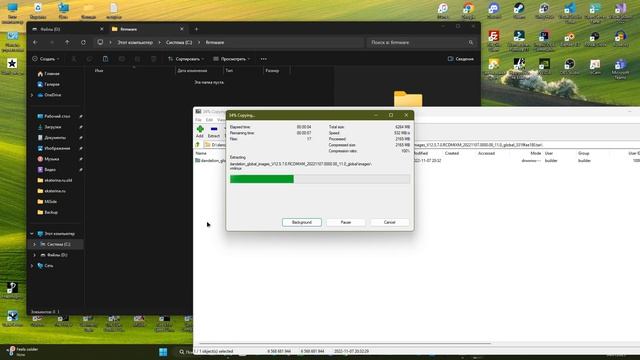Open Главная in the Explorer sidebar
This screenshot has width=640, height=360.
[52, 73]
